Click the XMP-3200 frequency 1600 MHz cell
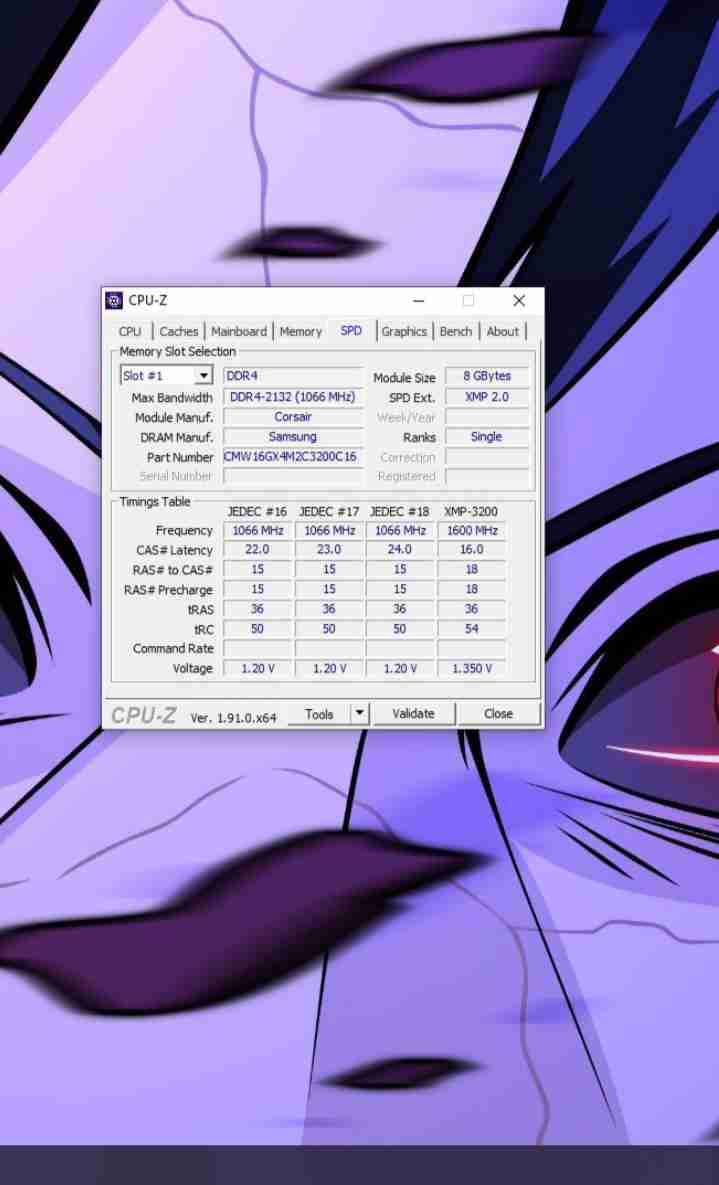The width and height of the screenshot is (719, 1185). [472, 531]
